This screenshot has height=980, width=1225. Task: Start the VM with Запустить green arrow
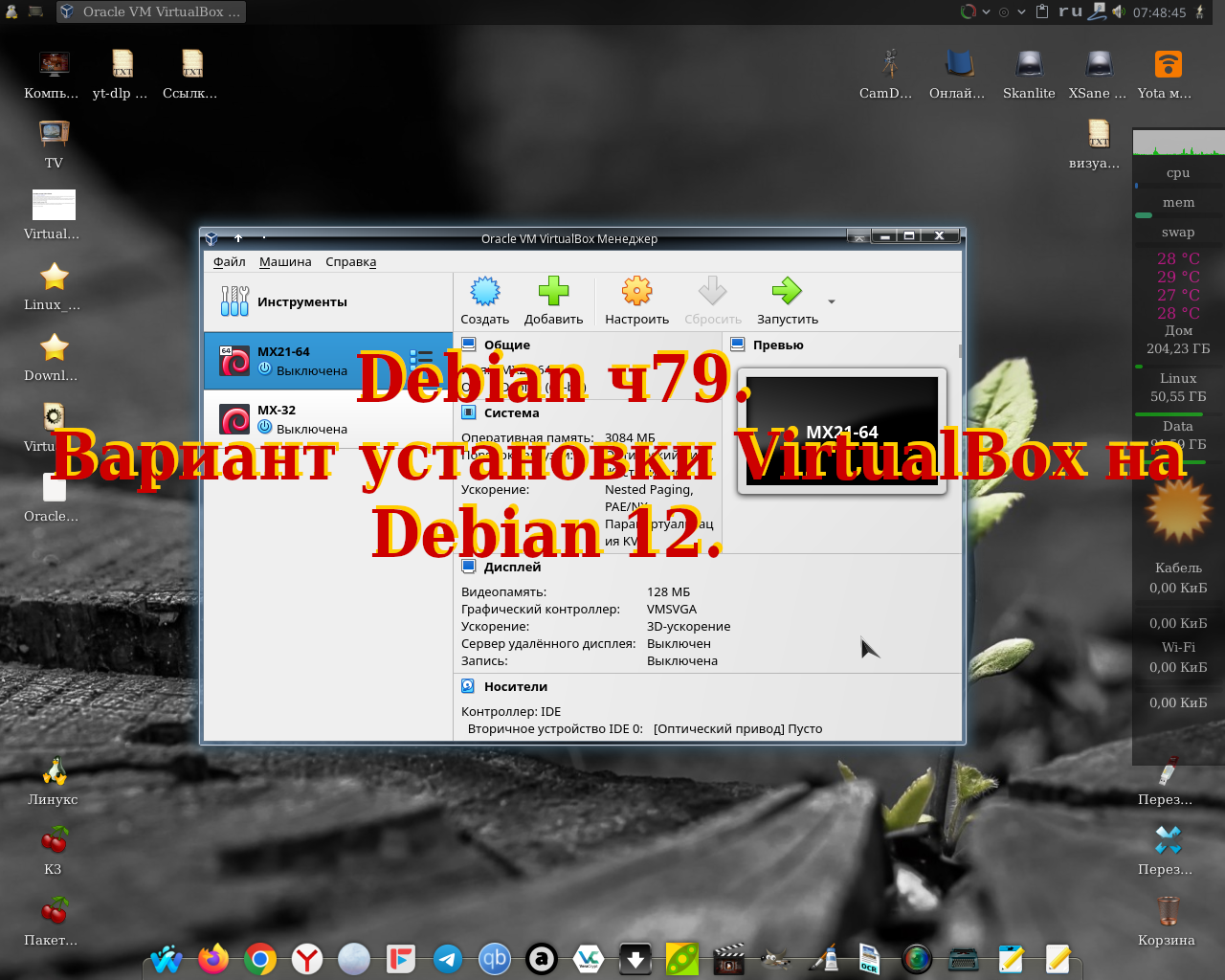787,291
